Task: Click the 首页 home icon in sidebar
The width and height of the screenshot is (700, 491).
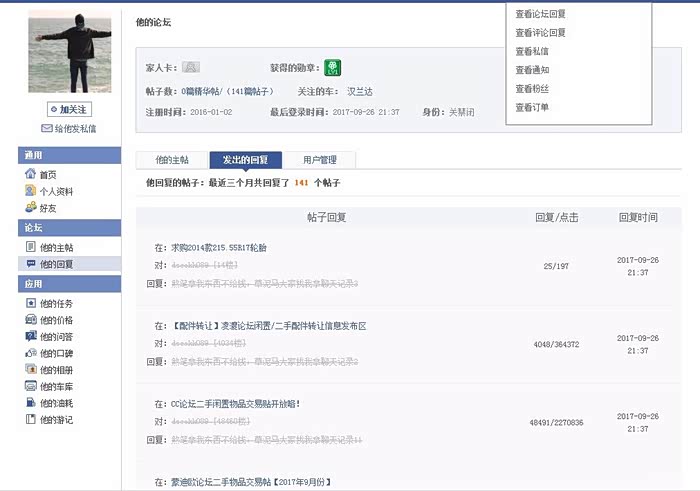Action: click(30, 174)
